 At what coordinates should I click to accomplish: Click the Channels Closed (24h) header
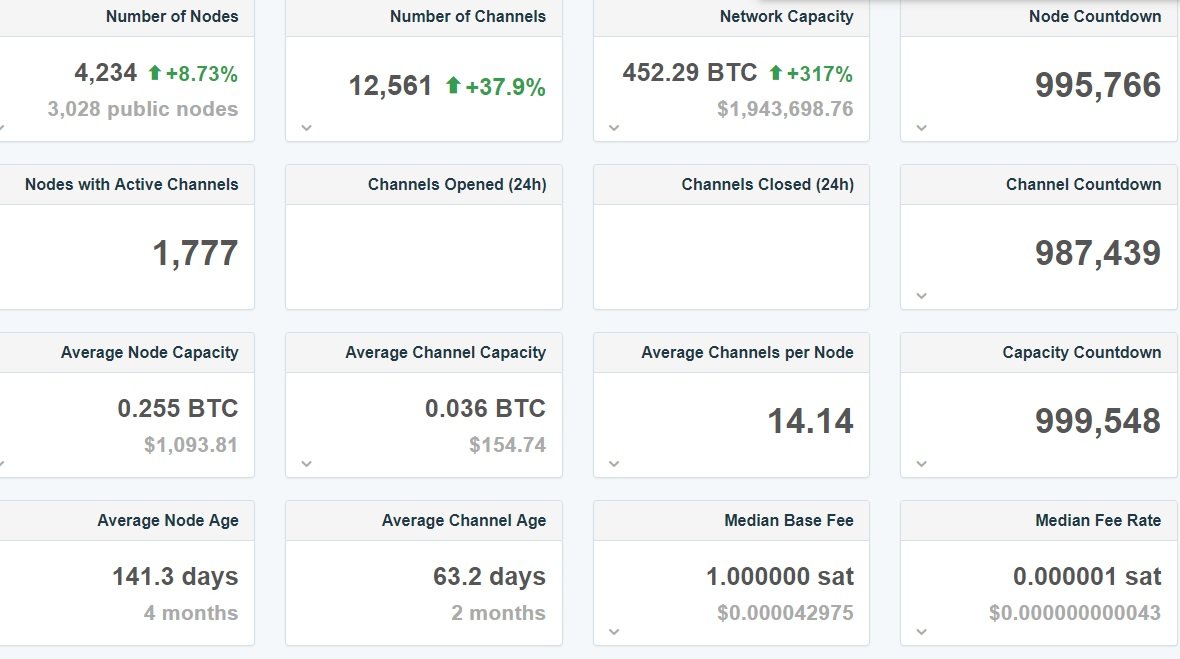point(767,184)
